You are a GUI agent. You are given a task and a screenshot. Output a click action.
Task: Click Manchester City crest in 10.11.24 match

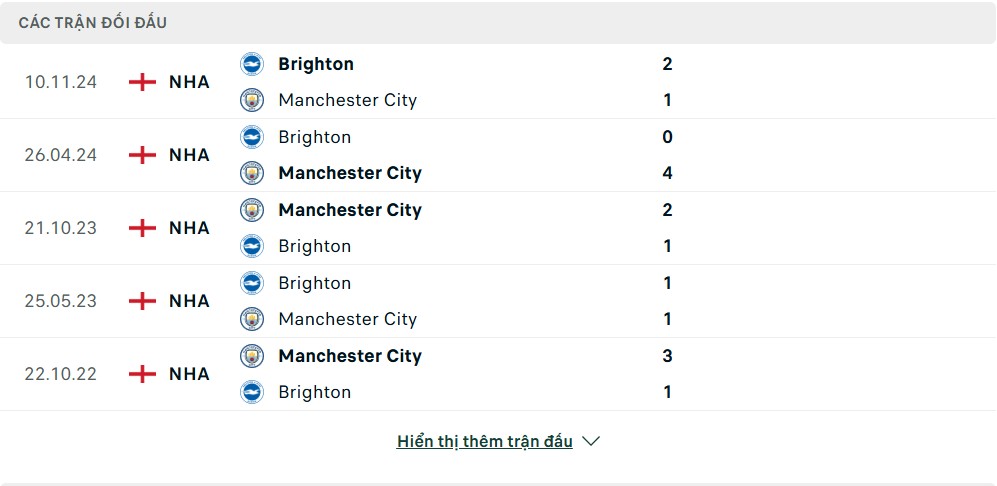click(x=252, y=101)
